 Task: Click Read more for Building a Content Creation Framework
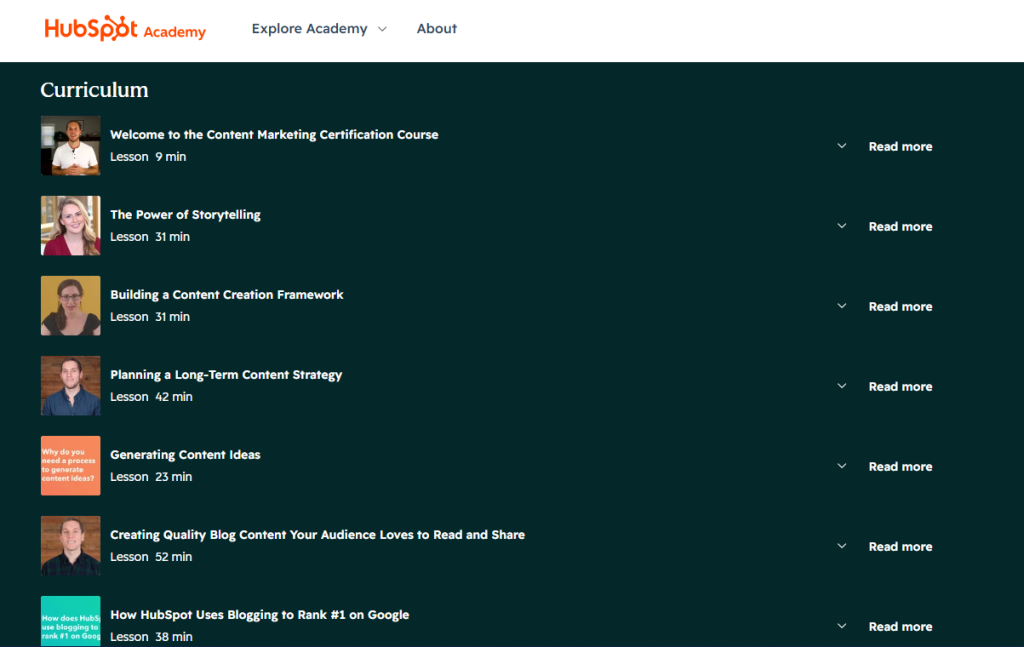pos(900,307)
